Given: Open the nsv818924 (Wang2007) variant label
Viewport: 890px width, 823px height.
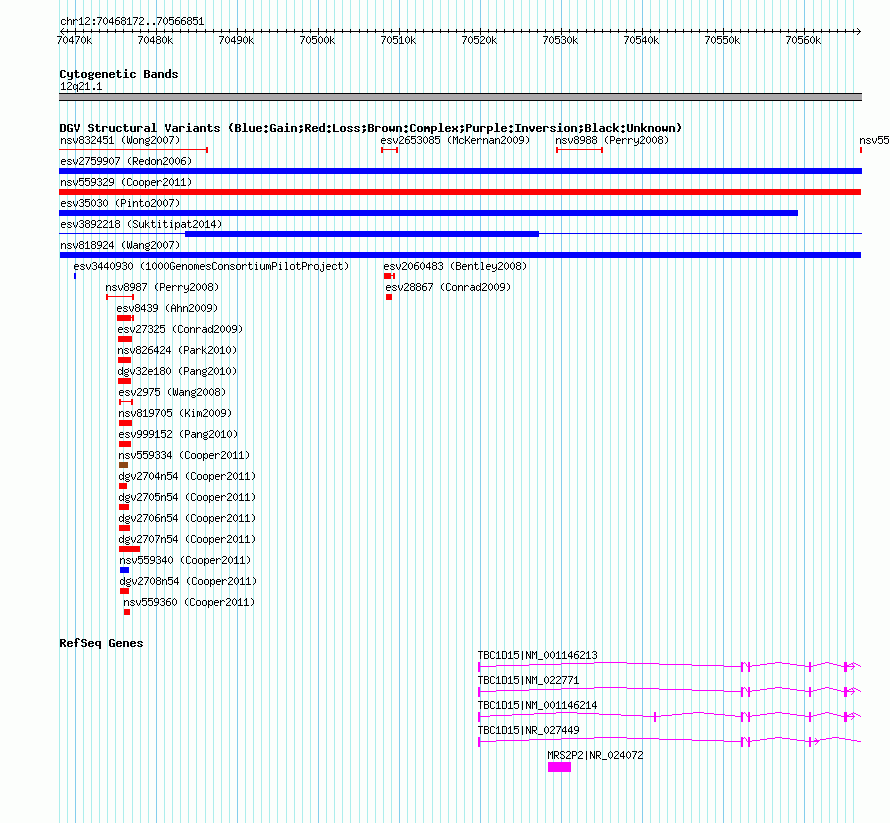Looking at the screenshot, I should (120, 245).
